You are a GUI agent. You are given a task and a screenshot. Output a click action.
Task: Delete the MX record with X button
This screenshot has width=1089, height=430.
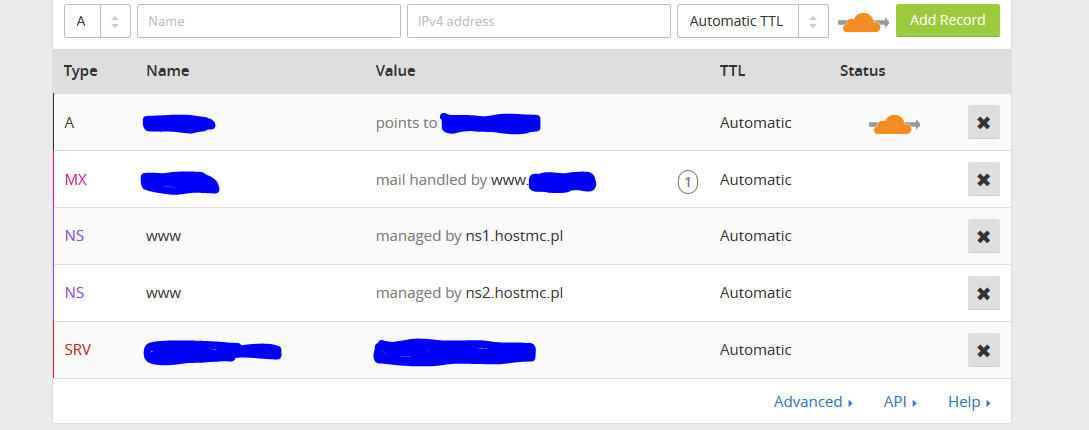pos(983,180)
